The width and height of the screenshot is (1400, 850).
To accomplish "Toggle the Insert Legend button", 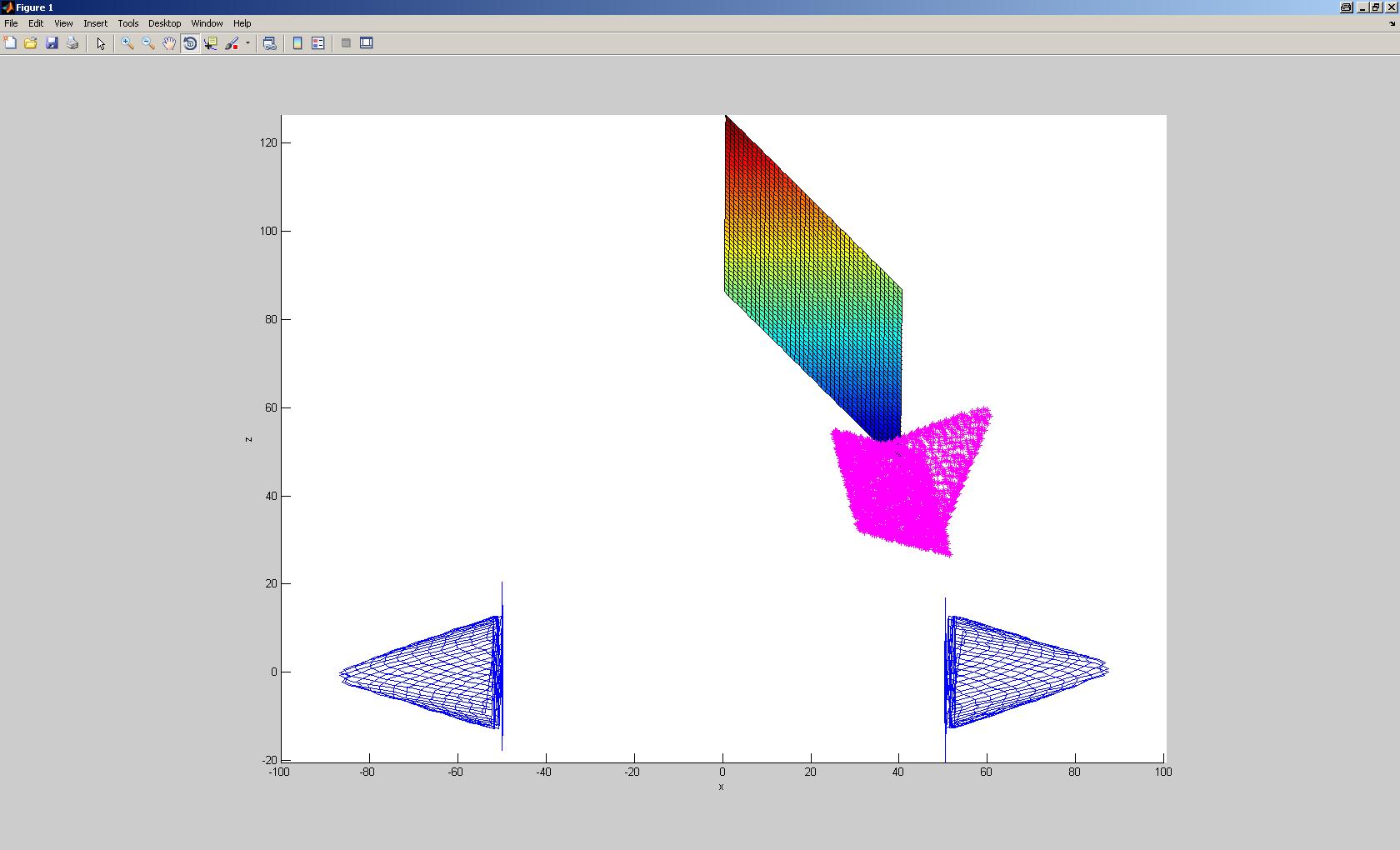I will [318, 43].
